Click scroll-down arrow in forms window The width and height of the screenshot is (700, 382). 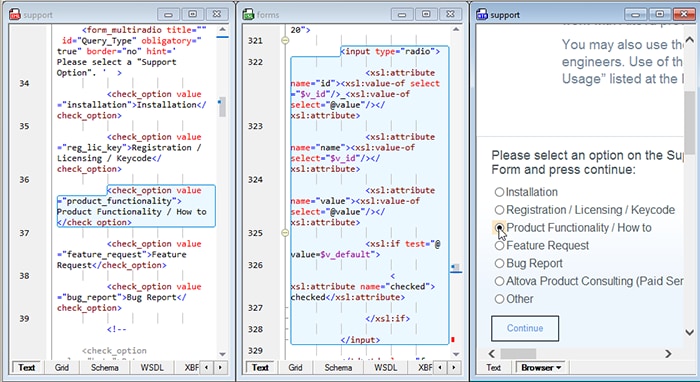point(456,354)
